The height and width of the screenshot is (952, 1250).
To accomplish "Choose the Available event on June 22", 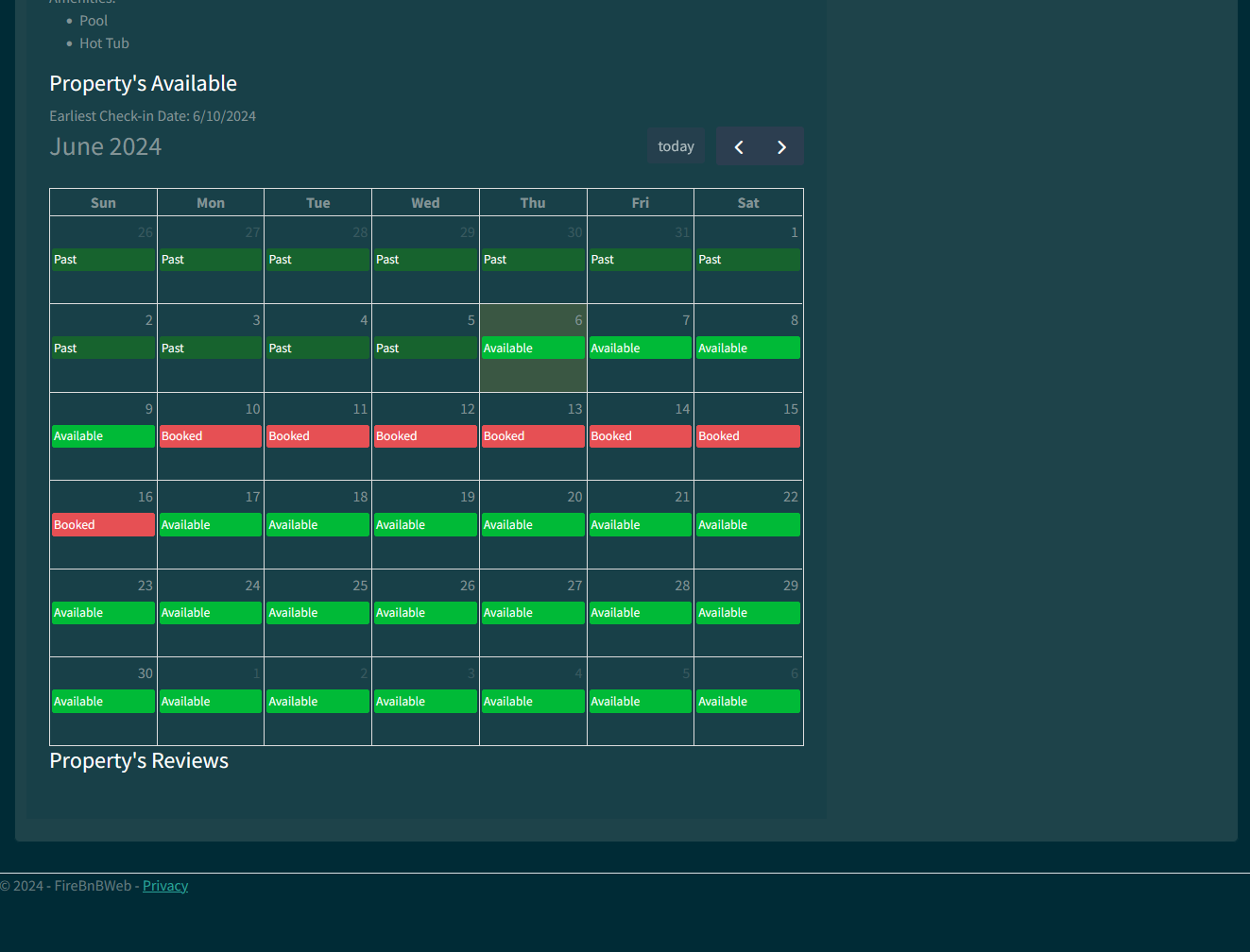I will tap(748, 525).
